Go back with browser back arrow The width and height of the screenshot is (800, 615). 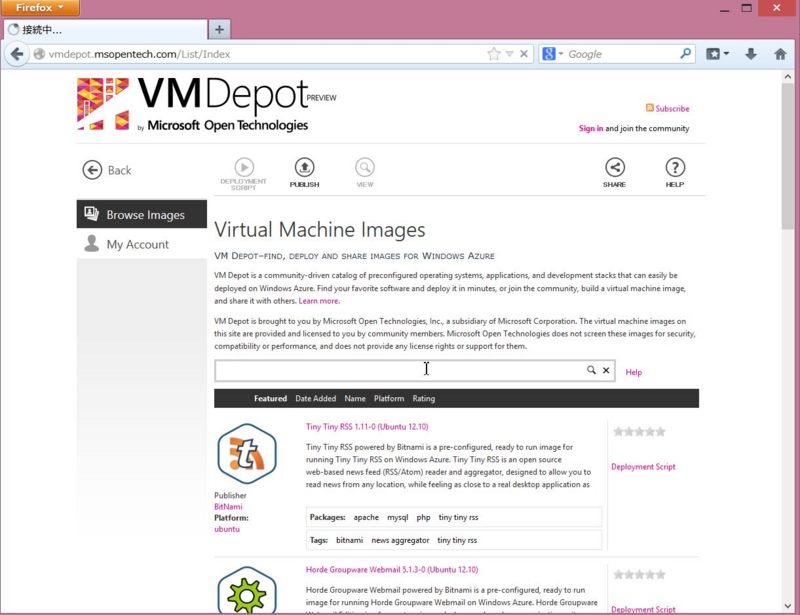17,54
